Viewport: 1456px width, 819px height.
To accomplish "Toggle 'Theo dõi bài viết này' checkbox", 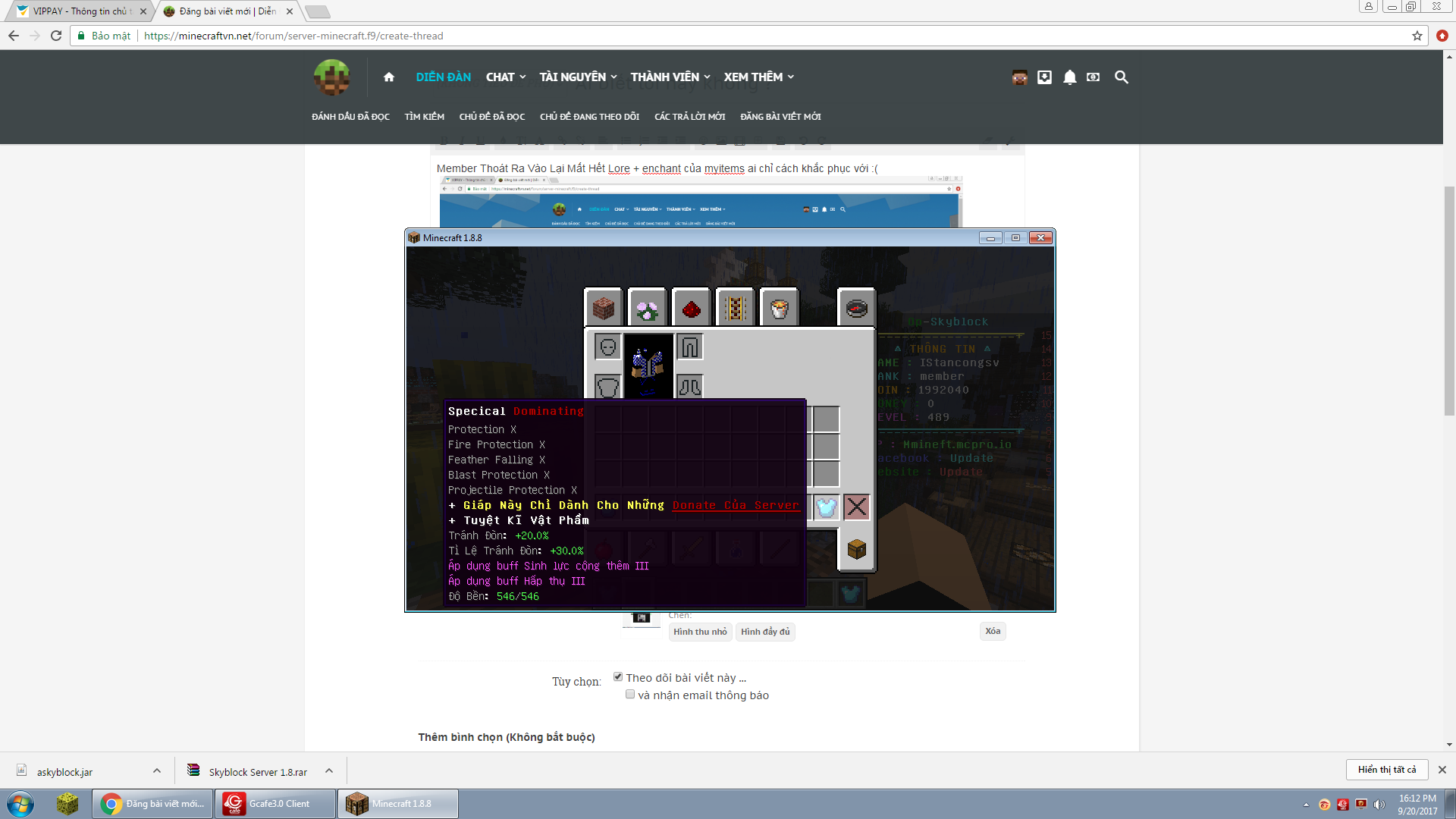I will pos(618,676).
